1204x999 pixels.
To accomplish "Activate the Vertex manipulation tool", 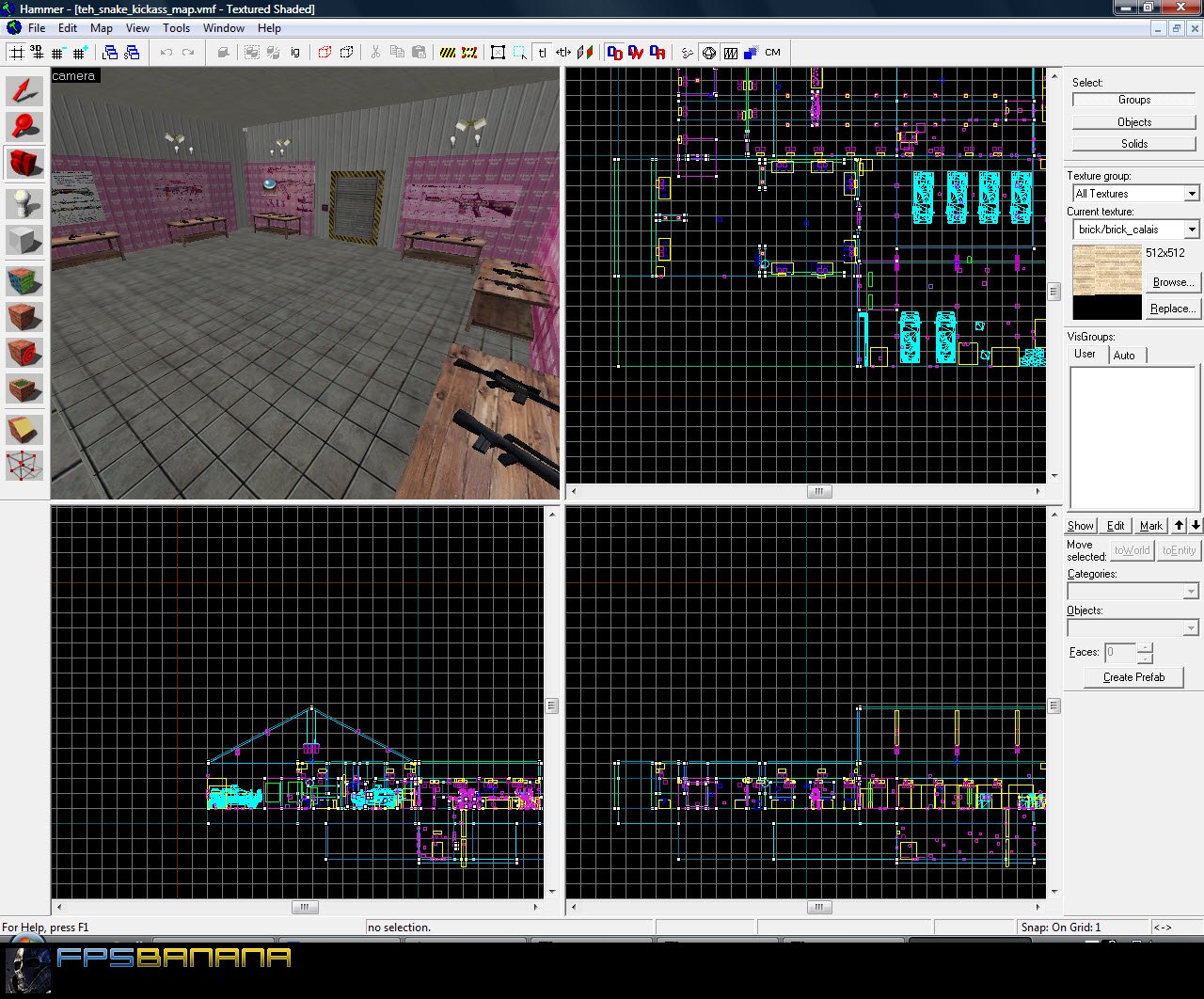I will pyautogui.click(x=24, y=464).
